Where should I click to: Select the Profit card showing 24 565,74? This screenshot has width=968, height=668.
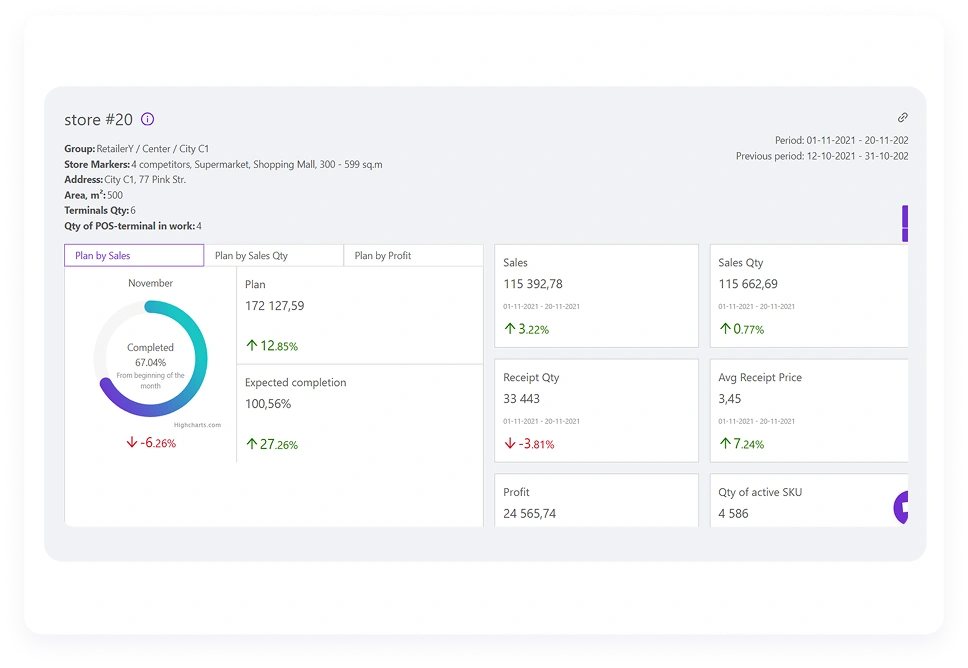point(596,501)
